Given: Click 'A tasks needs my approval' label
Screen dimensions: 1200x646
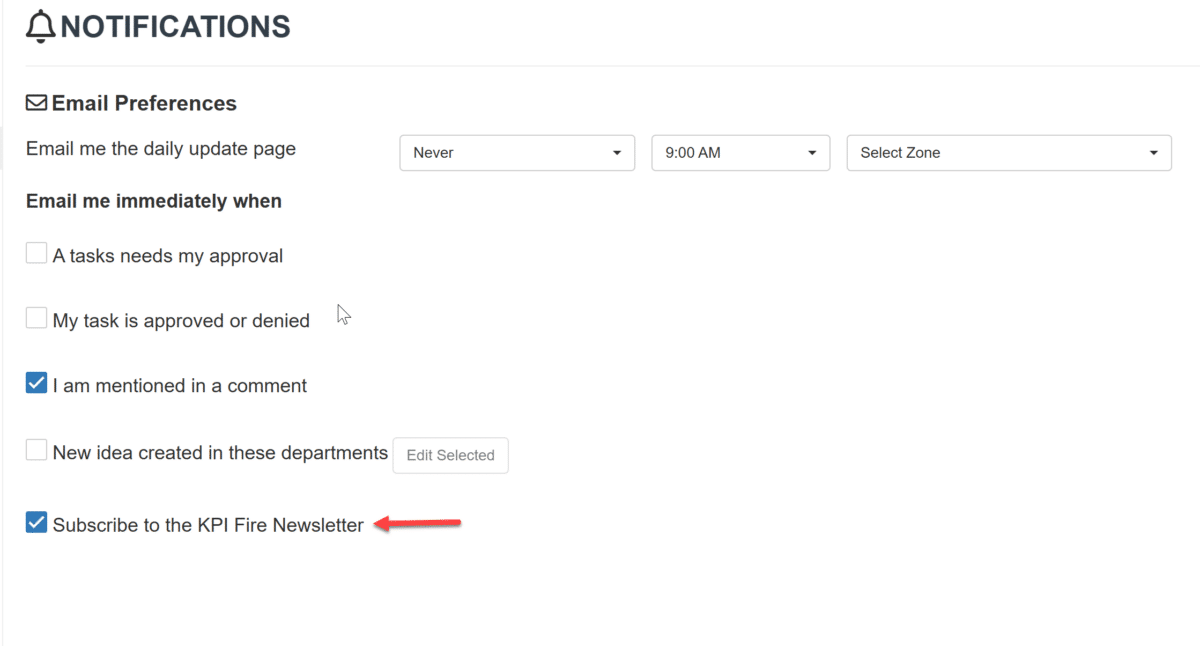Looking at the screenshot, I should 168,256.
